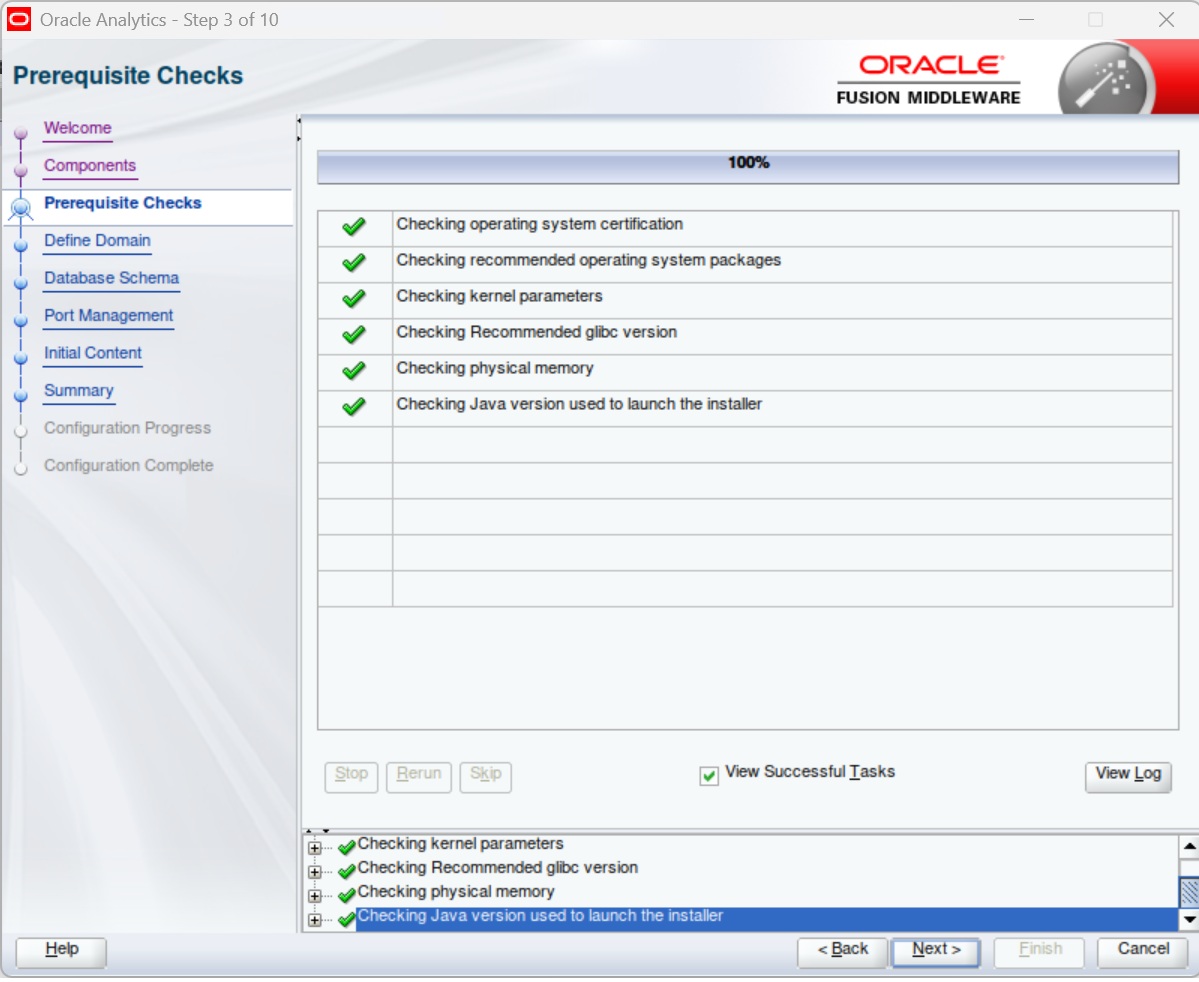1199x982 pixels.
Task: Expand the Checking Java version tree node
Action: click(314, 920)
